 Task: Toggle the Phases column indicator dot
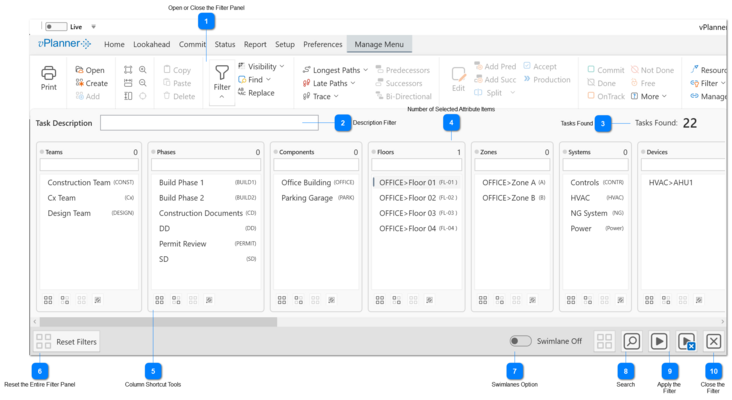[153, 152]
